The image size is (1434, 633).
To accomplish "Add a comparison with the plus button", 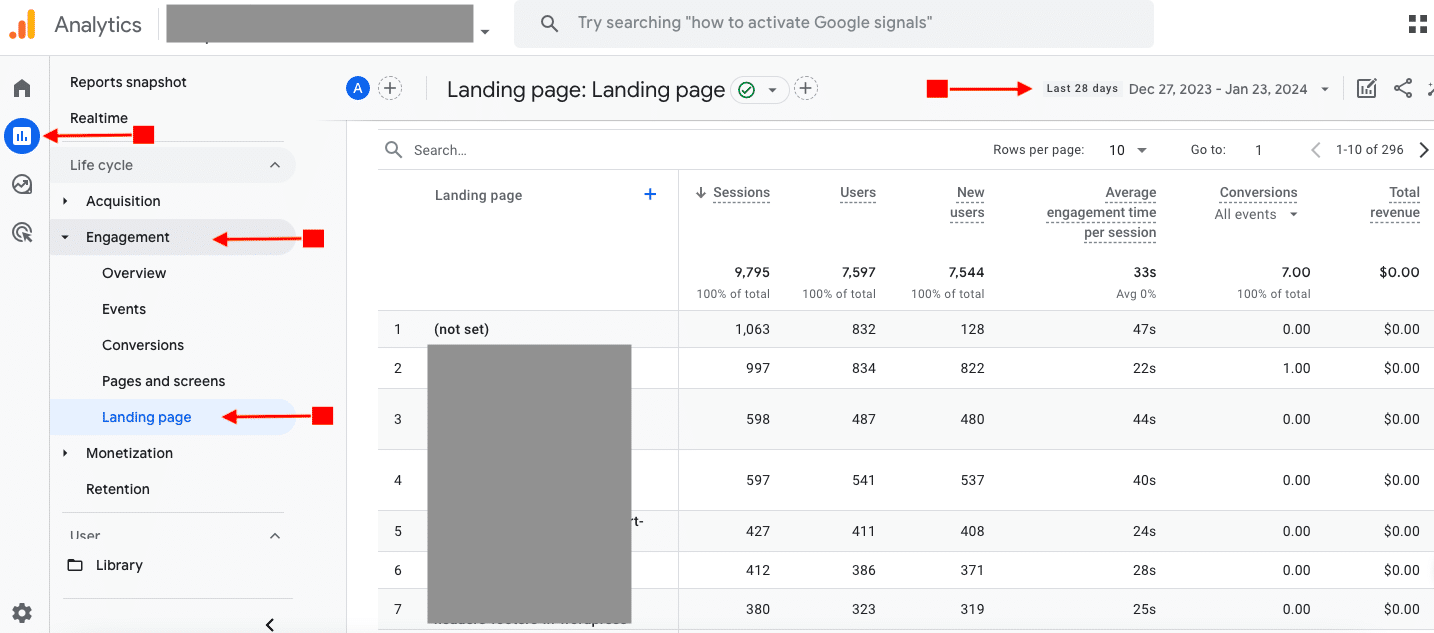I will (390, 88).
